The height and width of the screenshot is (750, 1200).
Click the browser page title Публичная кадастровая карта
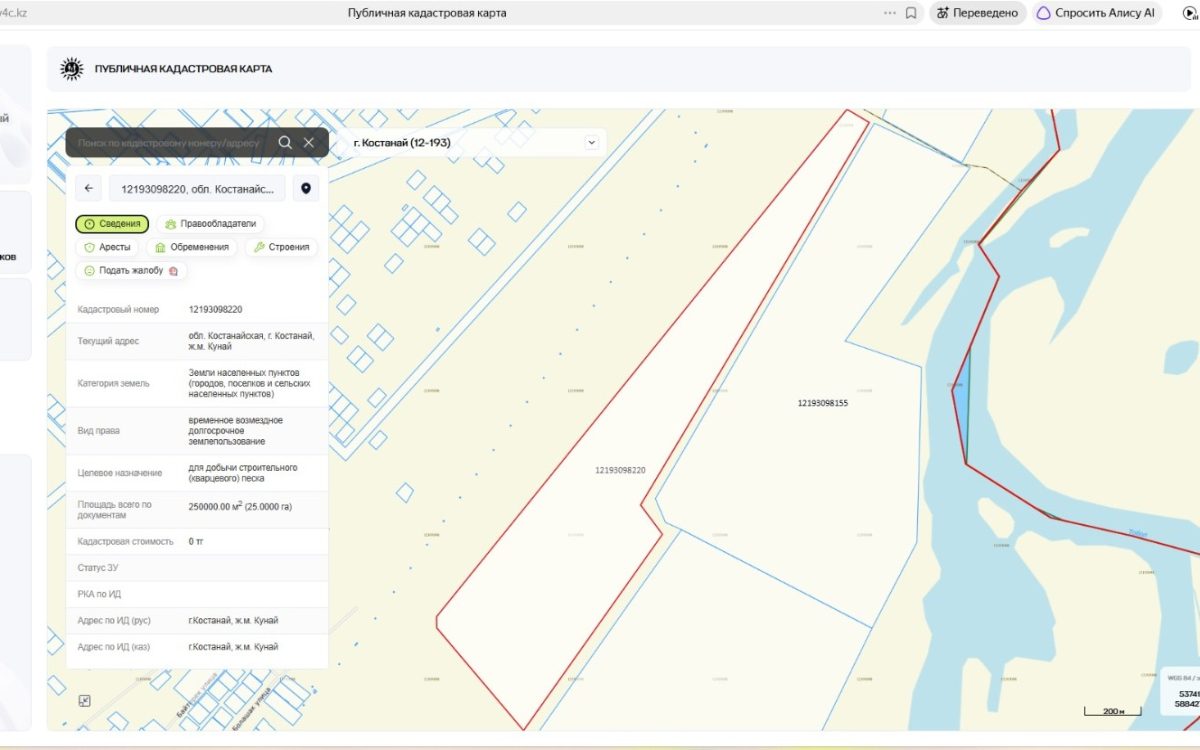(x=427, y=13)
